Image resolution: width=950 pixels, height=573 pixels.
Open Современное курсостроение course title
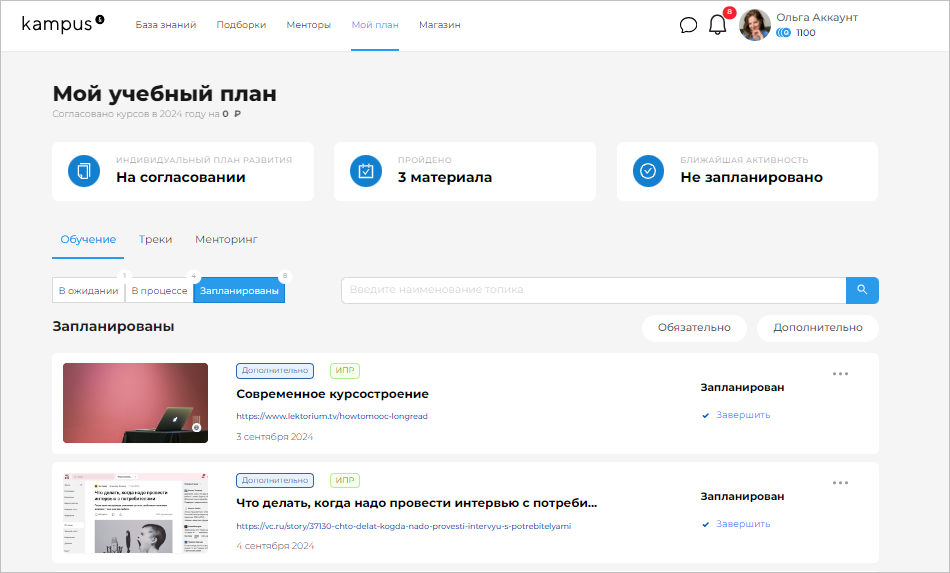(x=333, y=394)
